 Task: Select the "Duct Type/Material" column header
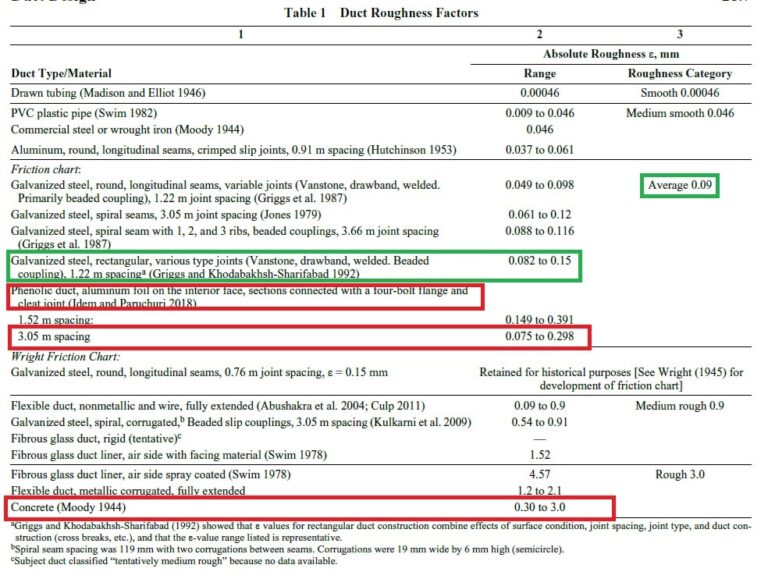pyautogui.click(x=61, y=73)
